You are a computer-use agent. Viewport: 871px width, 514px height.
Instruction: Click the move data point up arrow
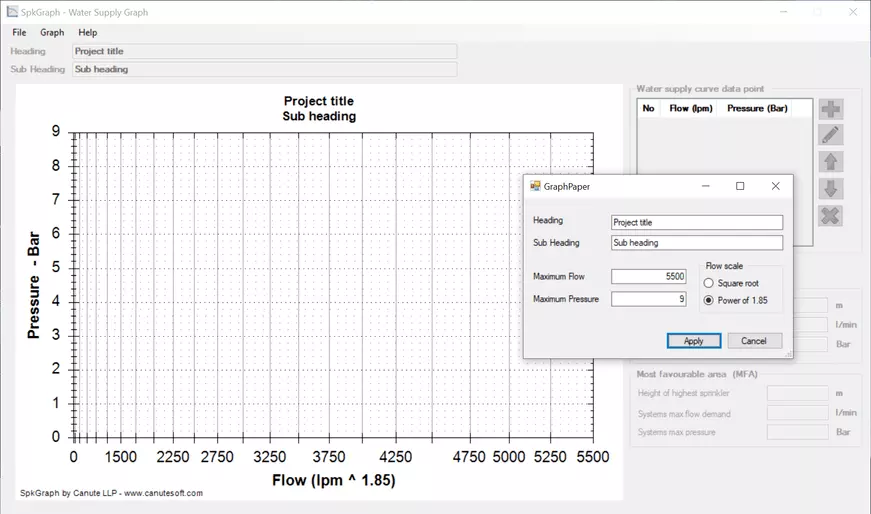[x=830, y=162]
